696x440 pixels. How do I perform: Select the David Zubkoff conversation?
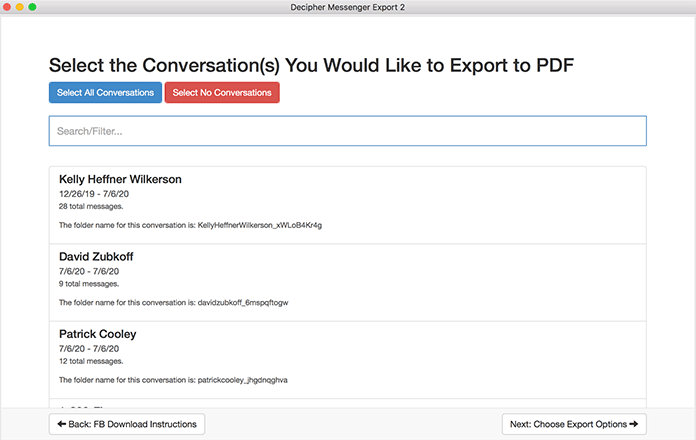coord(348,282)
